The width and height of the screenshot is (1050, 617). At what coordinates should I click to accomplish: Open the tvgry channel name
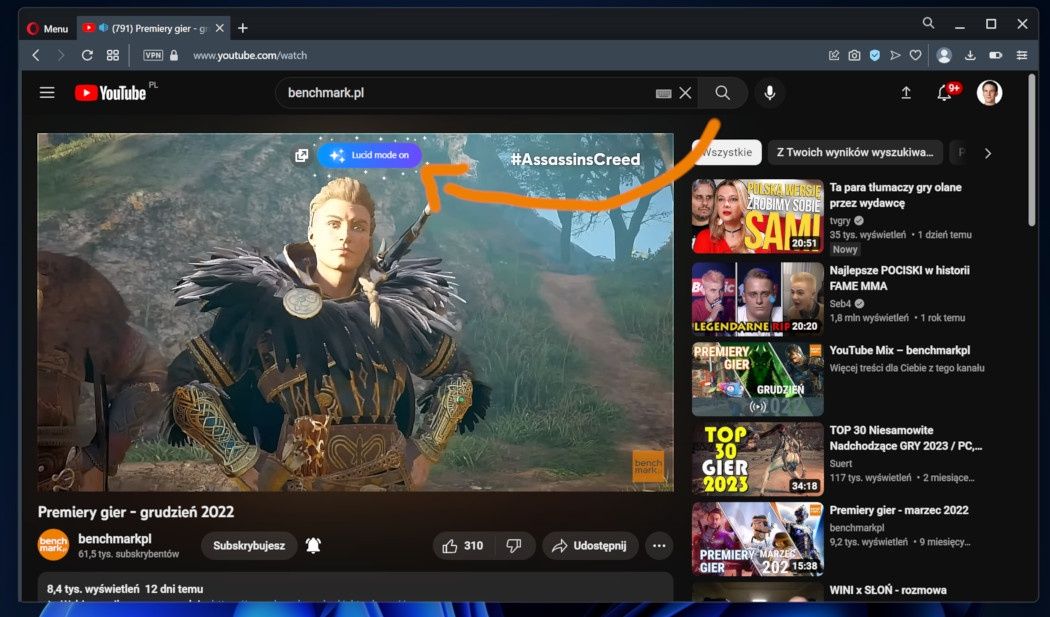840,220
